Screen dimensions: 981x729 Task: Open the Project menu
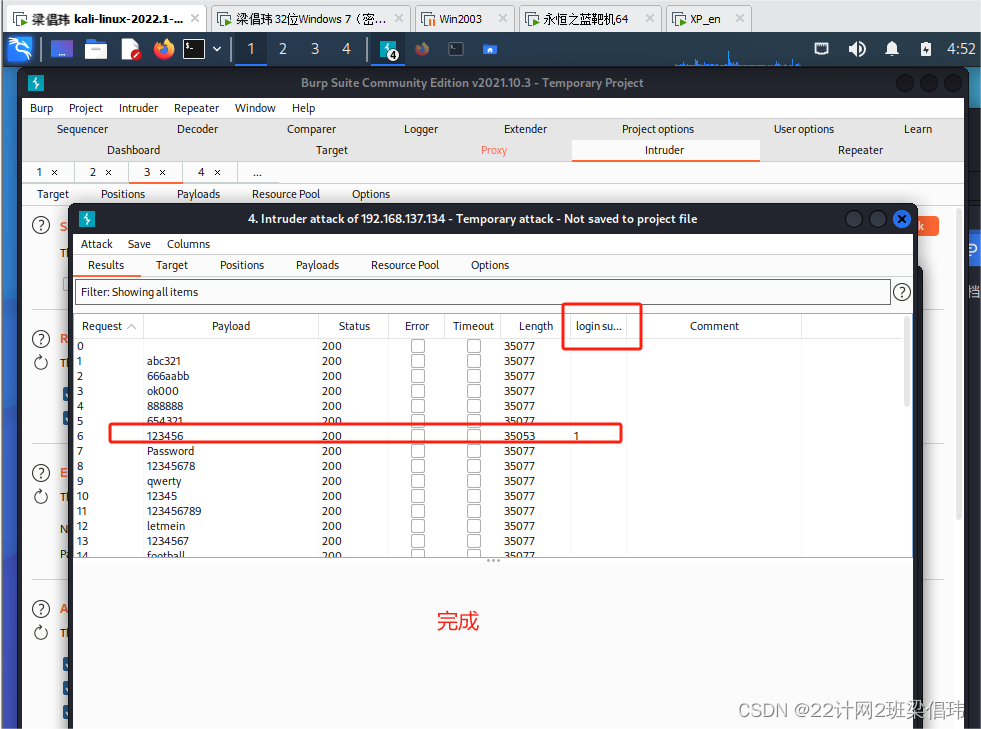click(86, 108)
